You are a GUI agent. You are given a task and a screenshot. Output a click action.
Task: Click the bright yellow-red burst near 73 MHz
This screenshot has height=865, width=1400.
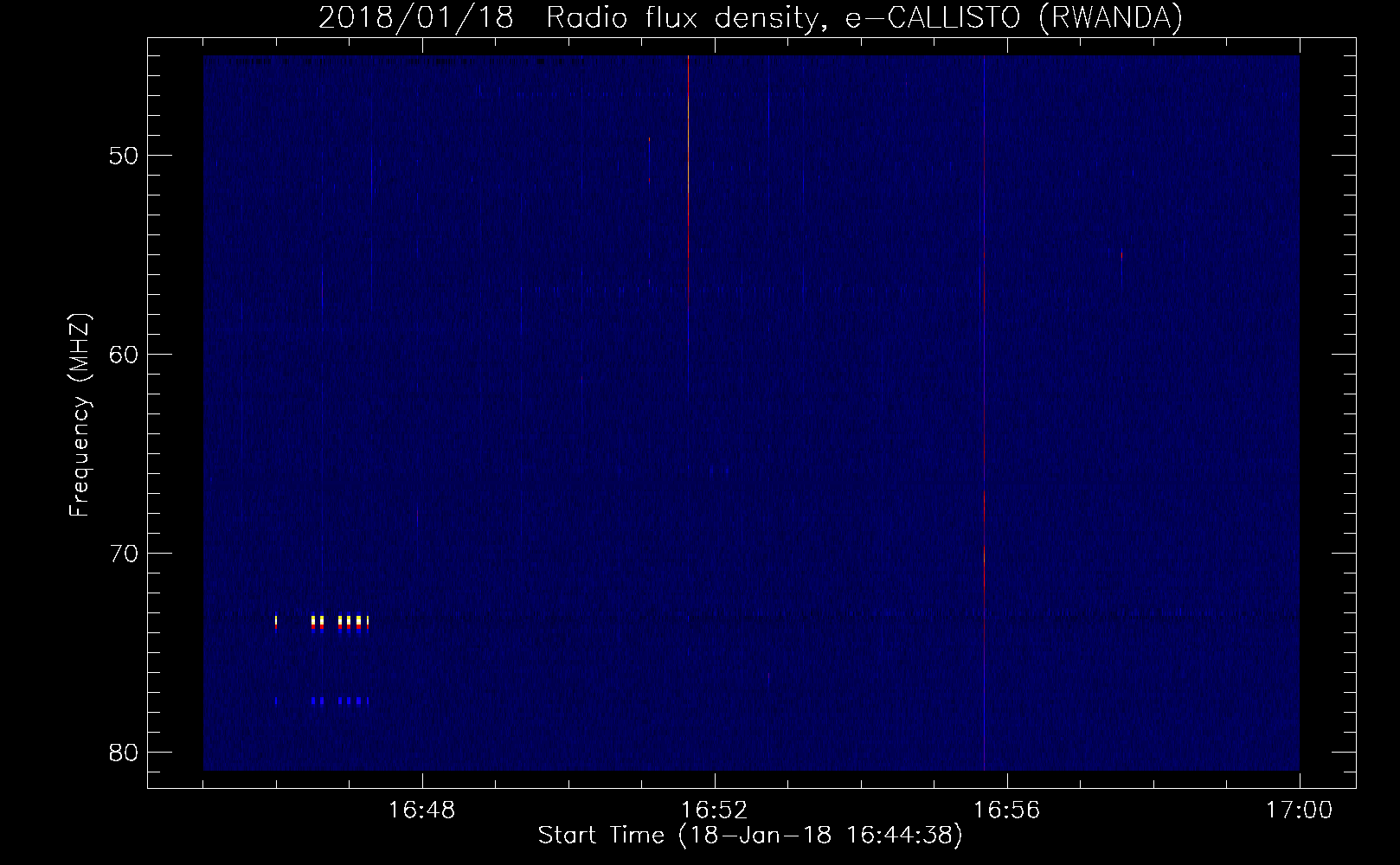click(x=322, y=624)
